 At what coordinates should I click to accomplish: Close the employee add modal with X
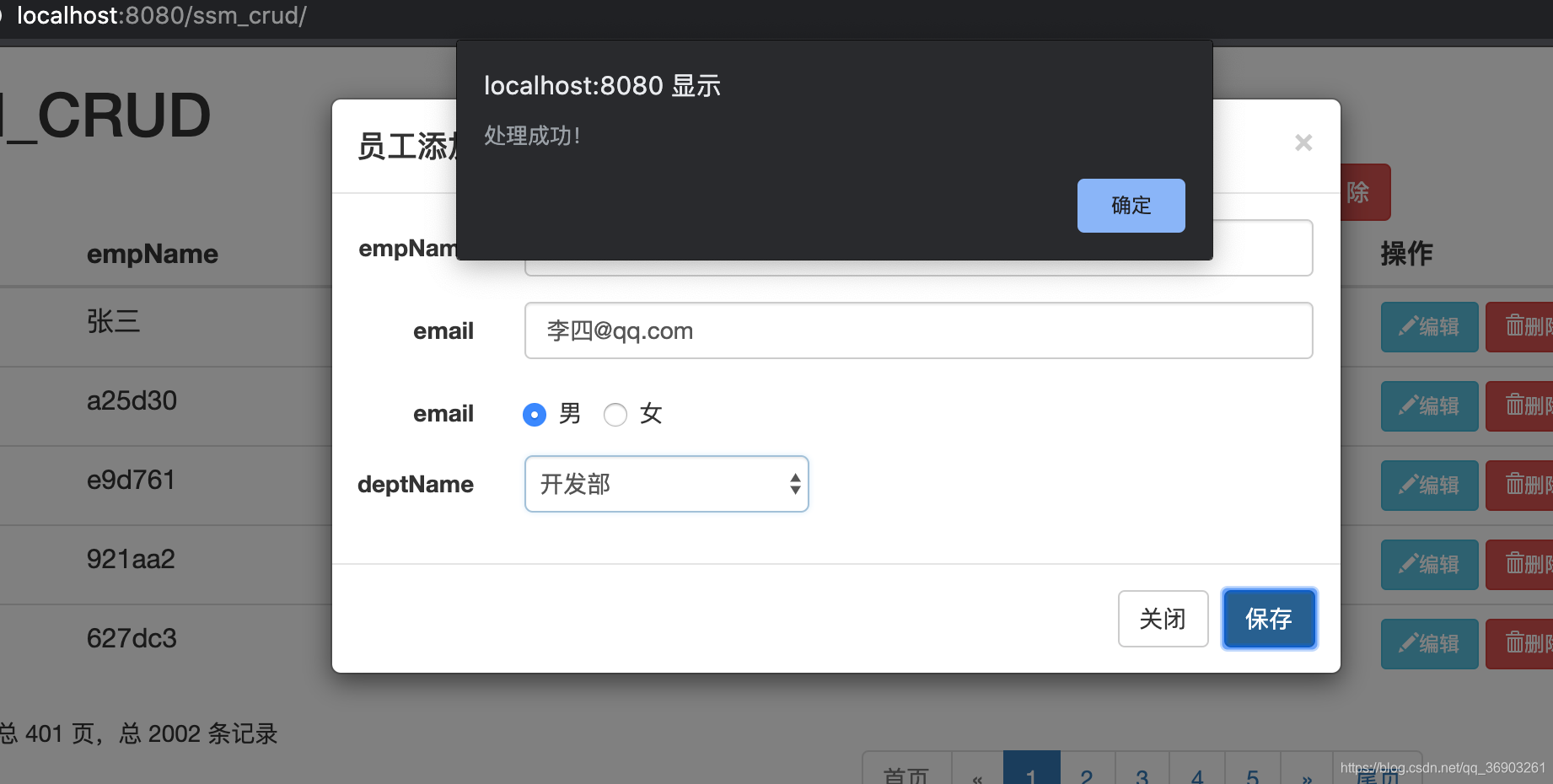pos(1303,142)
